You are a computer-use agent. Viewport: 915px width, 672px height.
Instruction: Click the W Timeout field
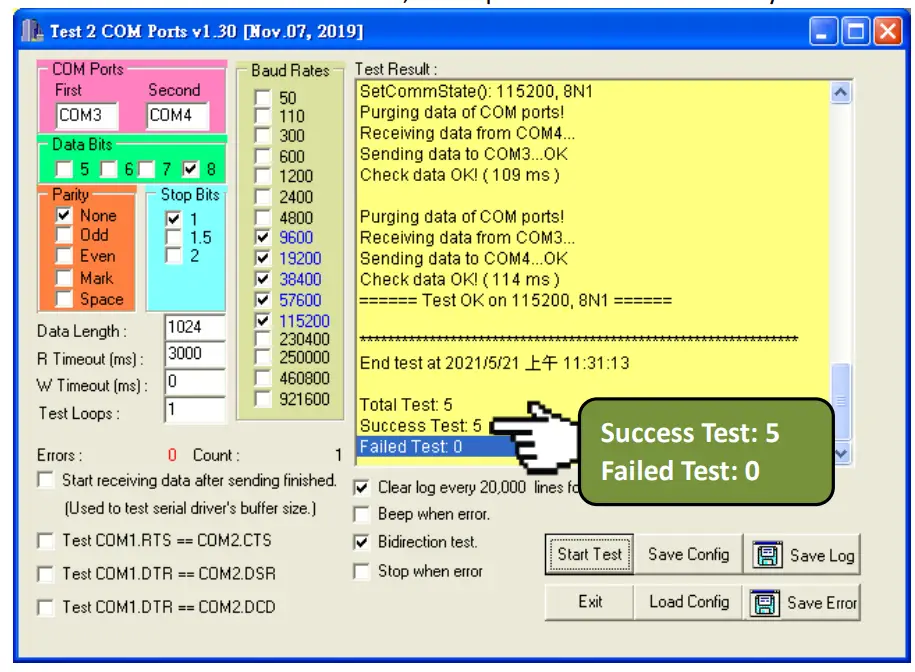[194, 382]
